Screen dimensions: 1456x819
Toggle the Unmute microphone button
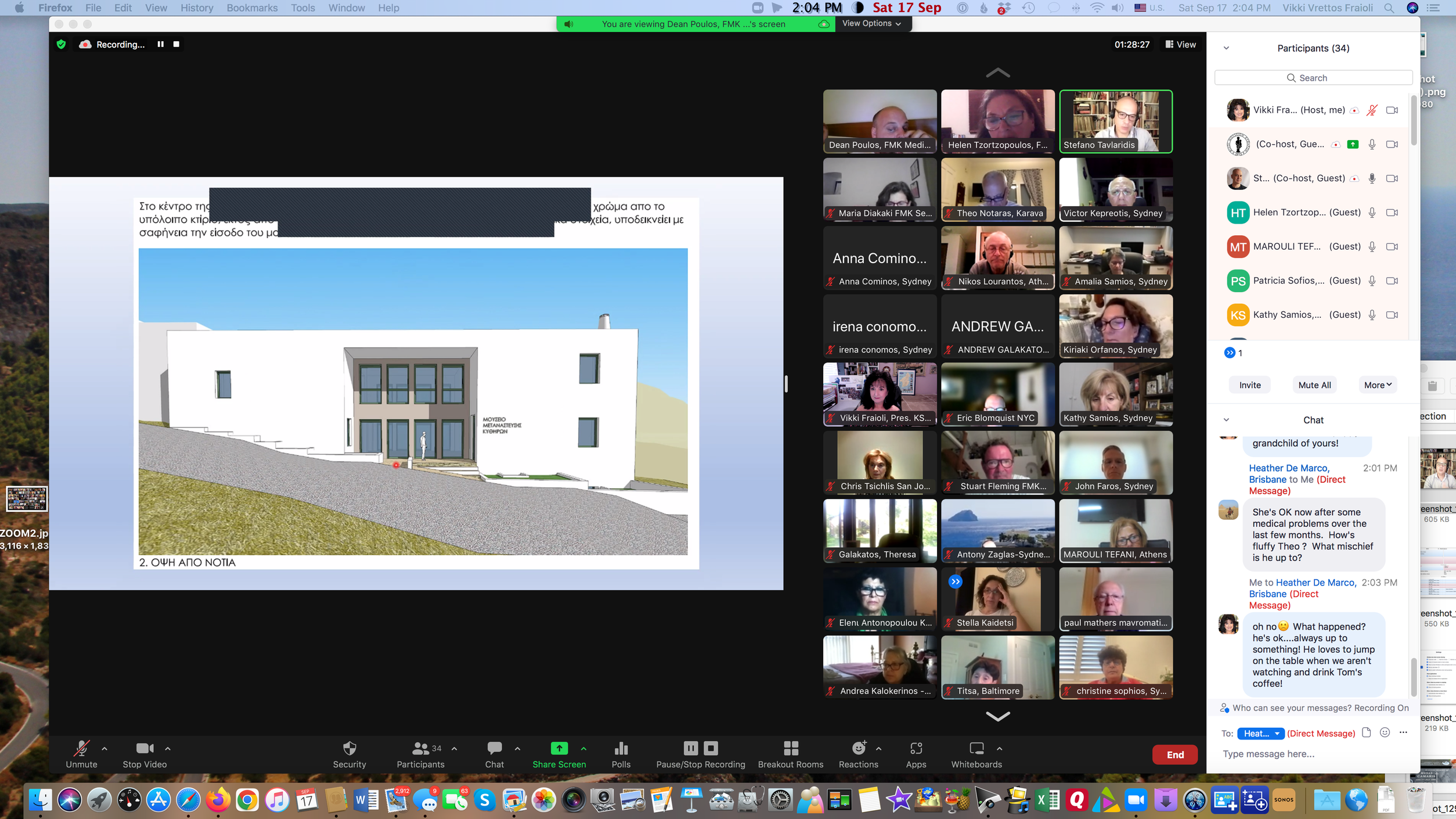tap(81, 748)
